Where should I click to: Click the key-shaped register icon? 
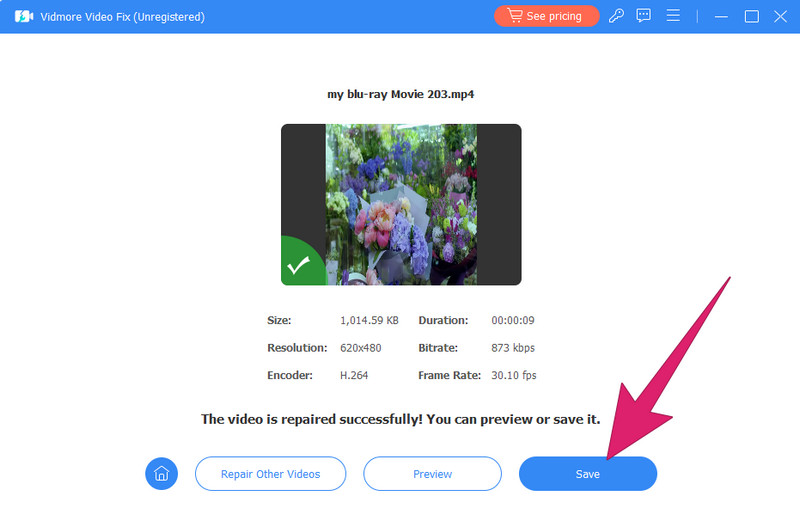point(616,16)
